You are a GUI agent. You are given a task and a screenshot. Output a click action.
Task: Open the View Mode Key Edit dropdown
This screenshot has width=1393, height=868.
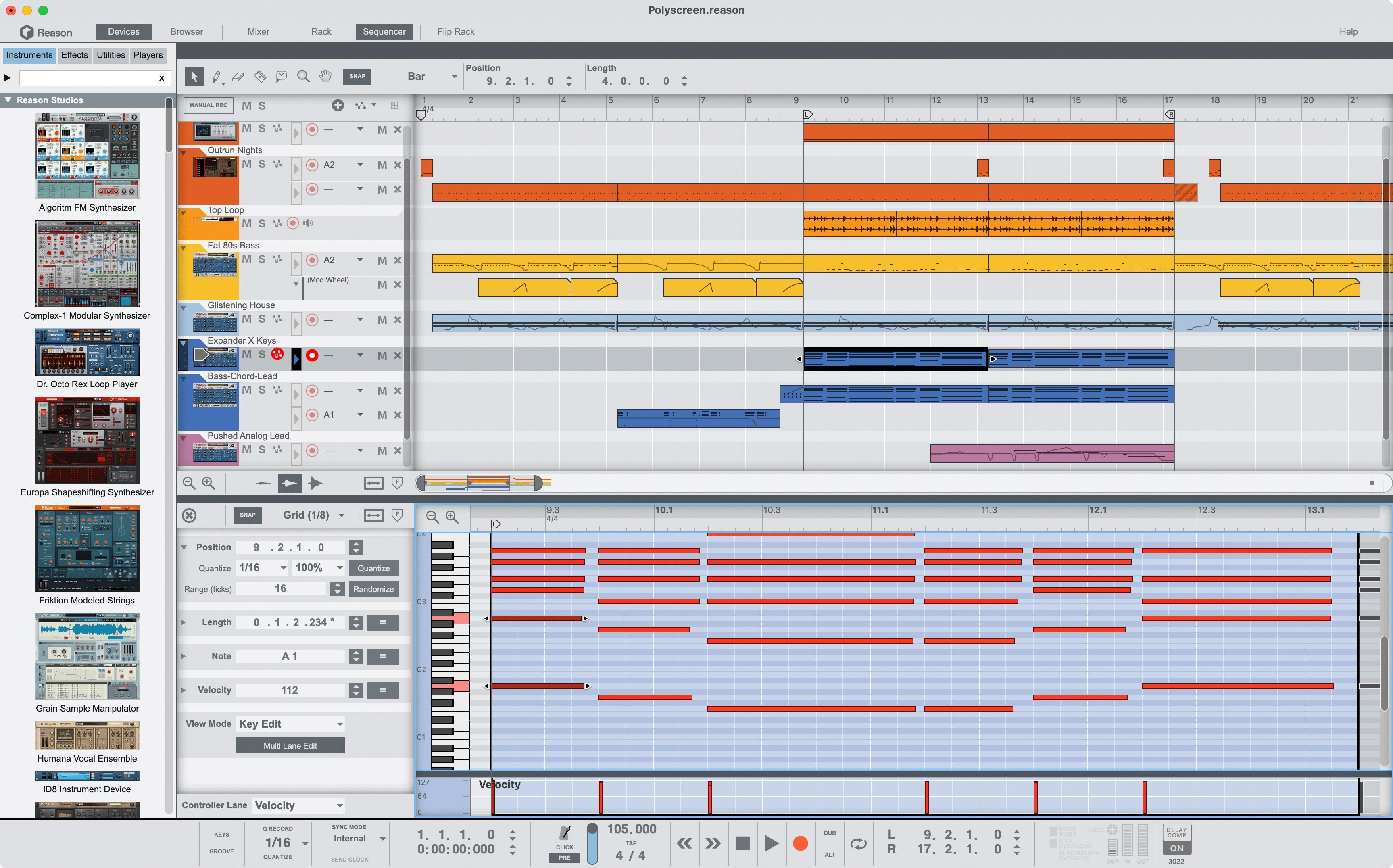(x=290, y=723)
